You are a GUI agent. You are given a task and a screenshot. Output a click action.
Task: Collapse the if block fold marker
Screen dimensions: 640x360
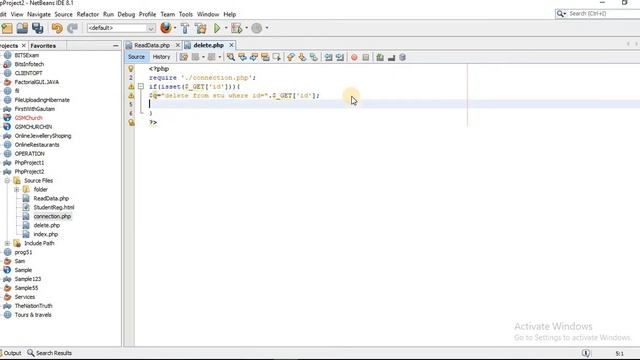pyautogui.click(x=141, y=87)
